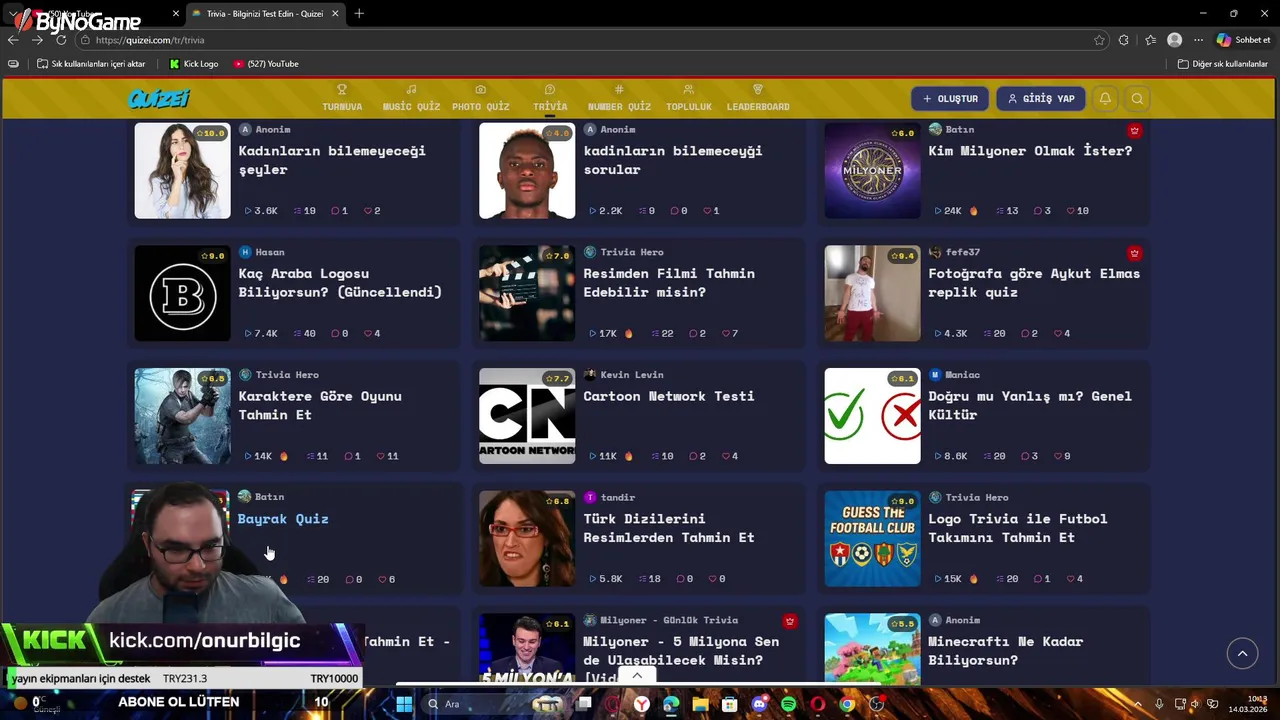Image resolution: width=1280 pixels, height=720 pixels.
Task: Click crown badge on Milyoner 5 Milyona card
Action: [x=790, y=621]
